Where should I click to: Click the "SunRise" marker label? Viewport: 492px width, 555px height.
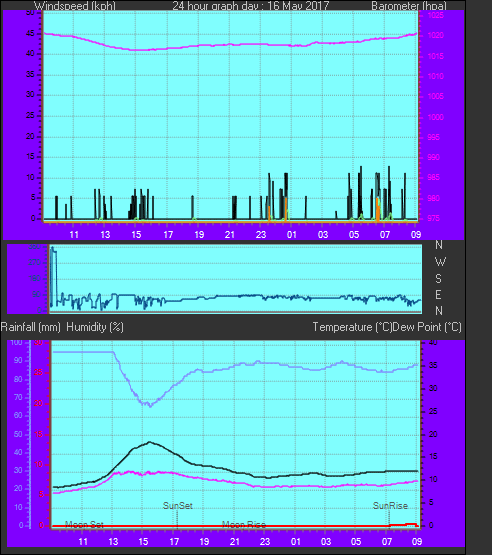click(x=390, y=506)
